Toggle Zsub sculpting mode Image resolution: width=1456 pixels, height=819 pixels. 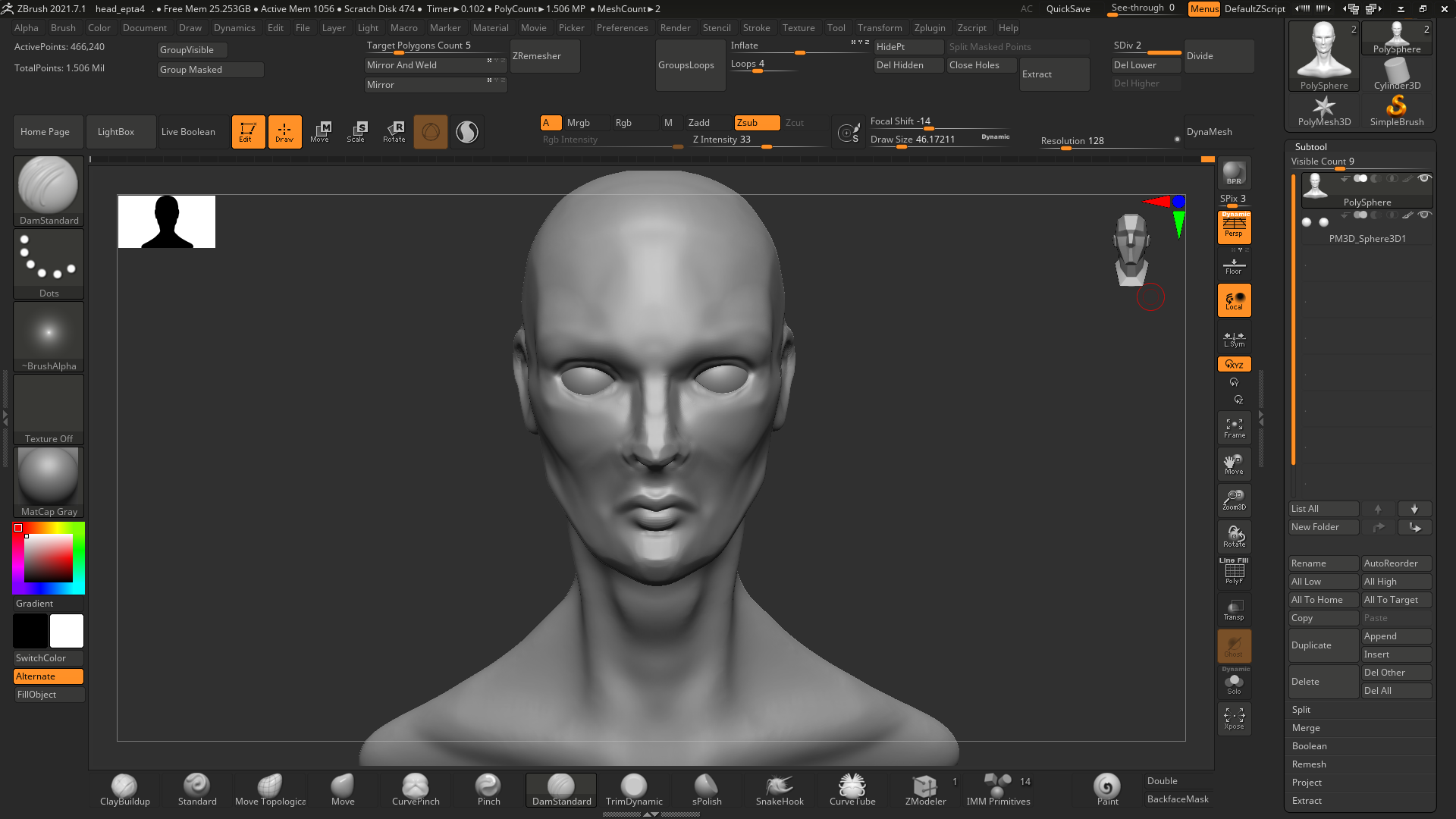point(756,123)
